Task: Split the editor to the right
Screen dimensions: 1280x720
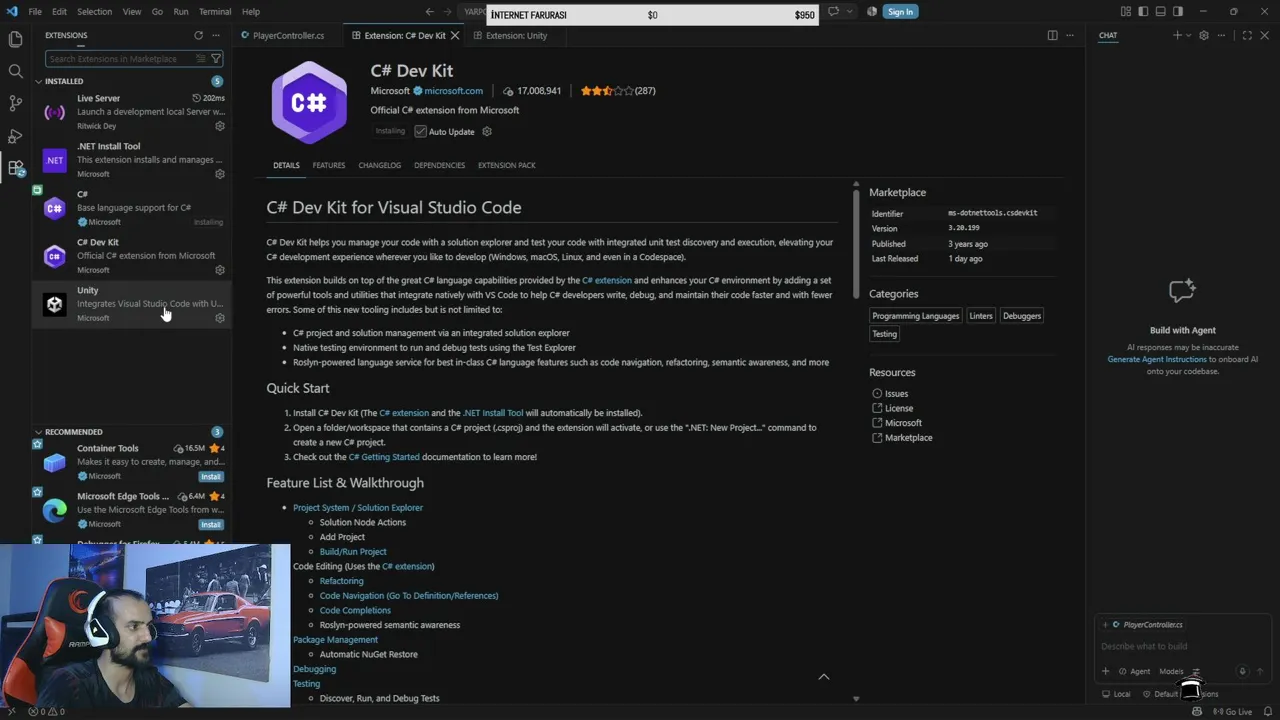Action: [1052, 35]
